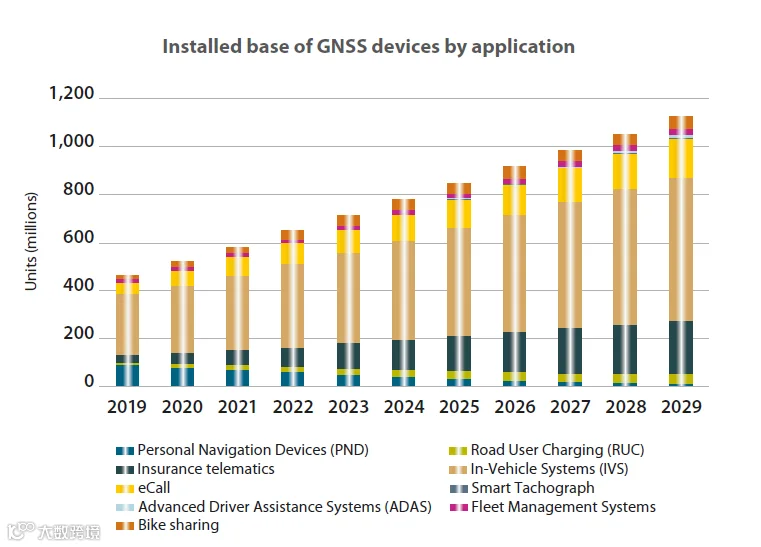Click the 2026 x-axis label
761x547 pixels.
[514, 407]
